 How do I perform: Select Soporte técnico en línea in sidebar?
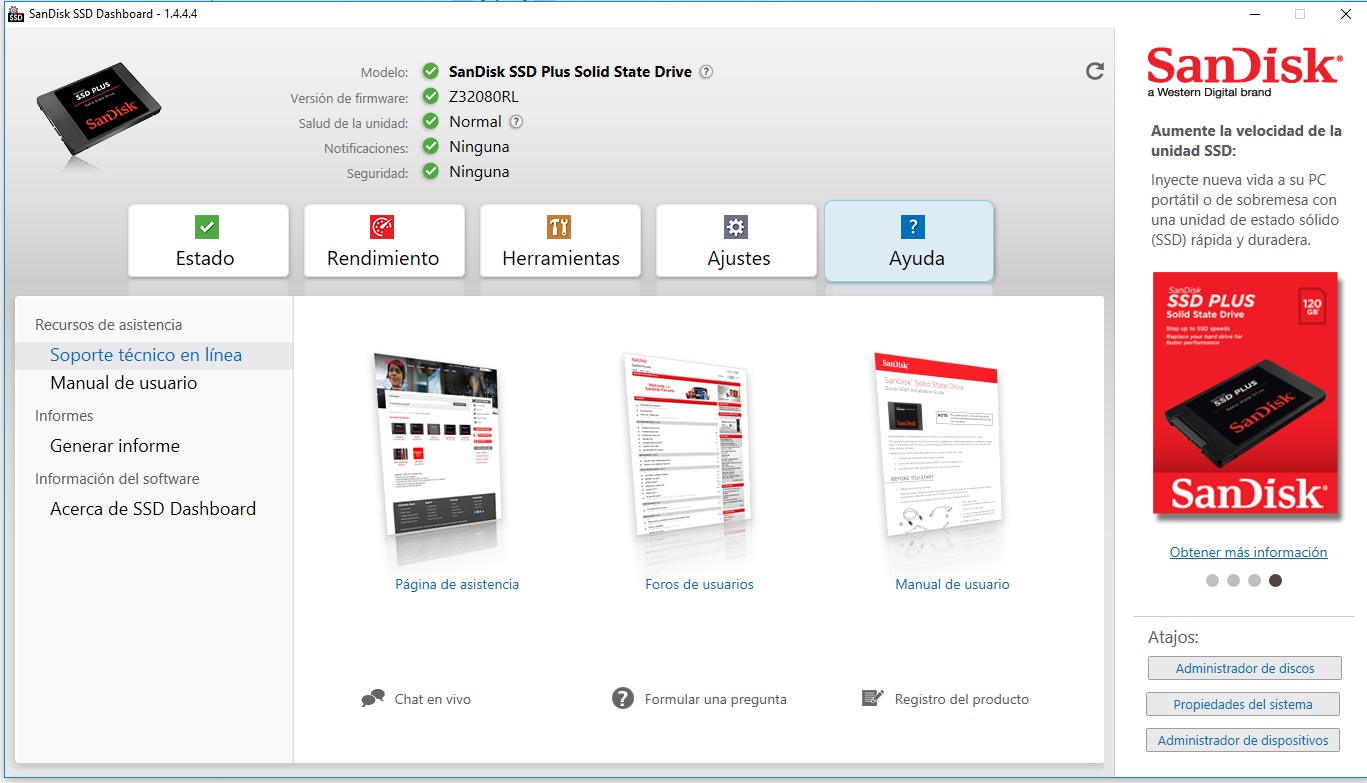coord(154,355)
